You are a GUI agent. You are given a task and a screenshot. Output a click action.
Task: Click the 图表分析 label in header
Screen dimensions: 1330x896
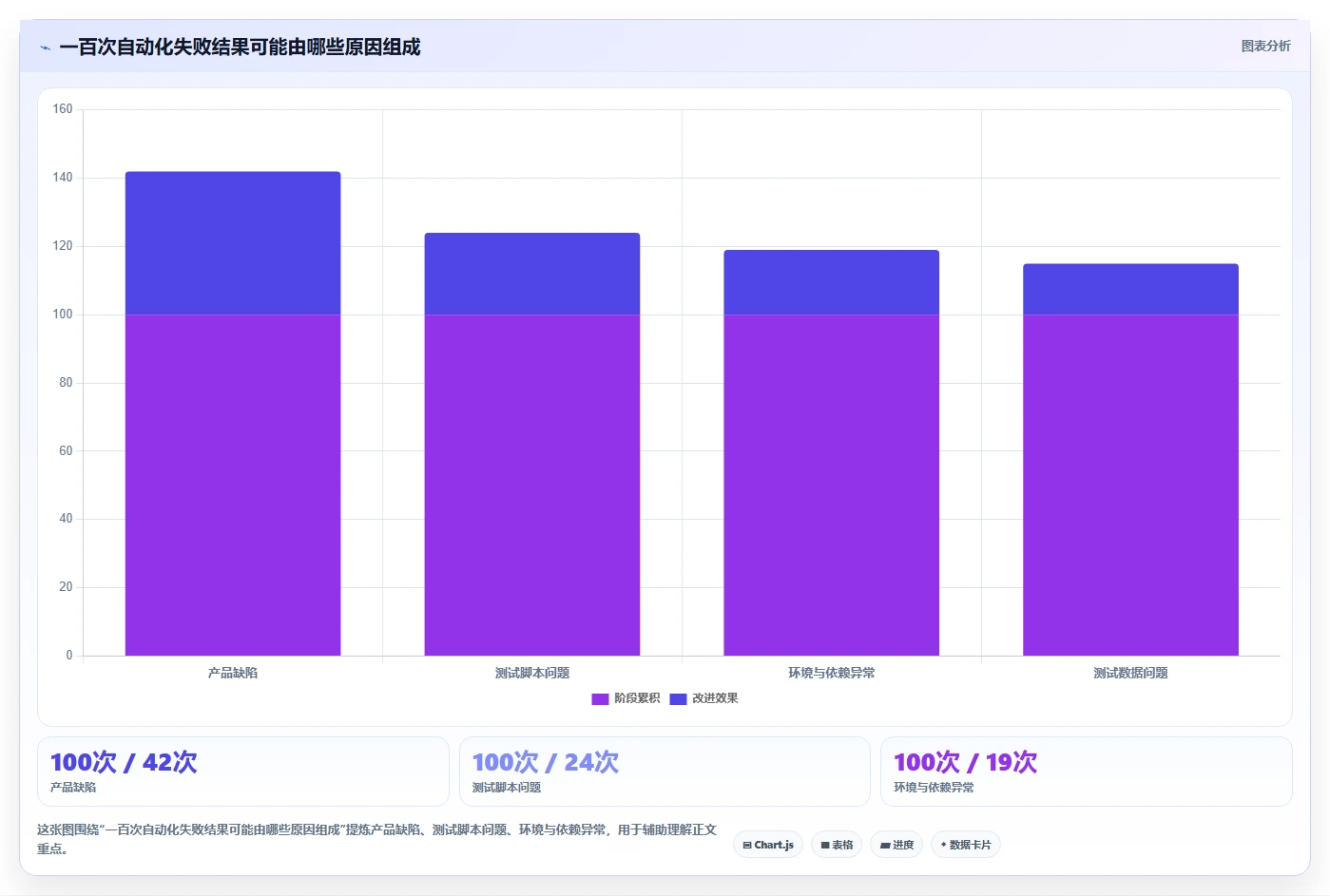click(1265, 46)
